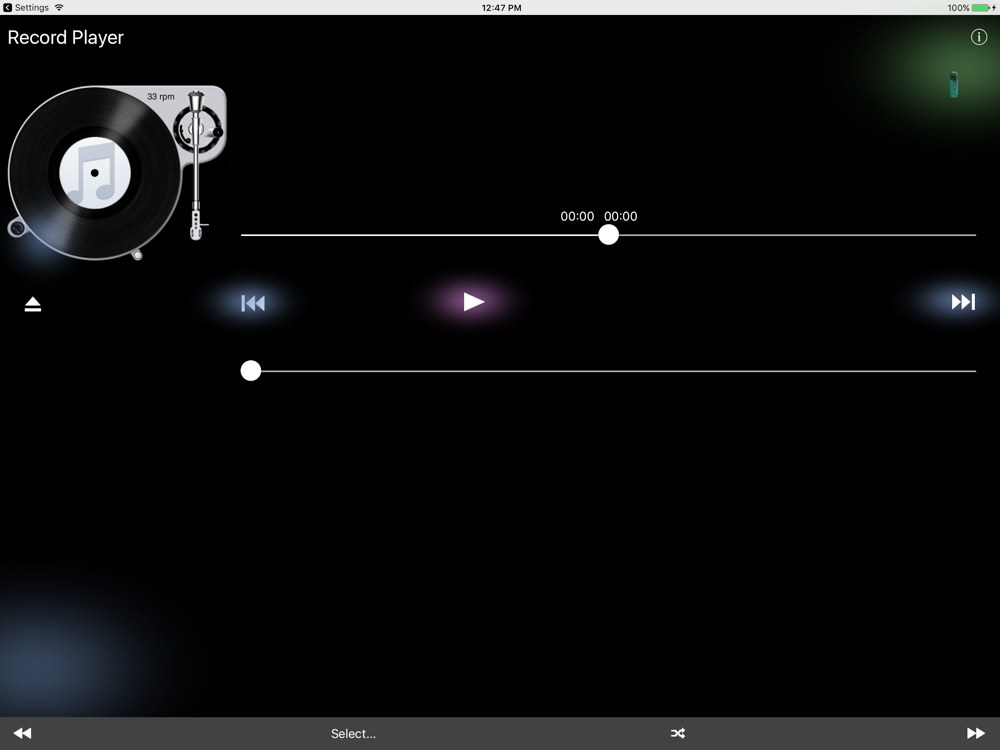Screen dimensions: 1000x750
Task: Open the info button at top right
Action: (x=978, y=37)
